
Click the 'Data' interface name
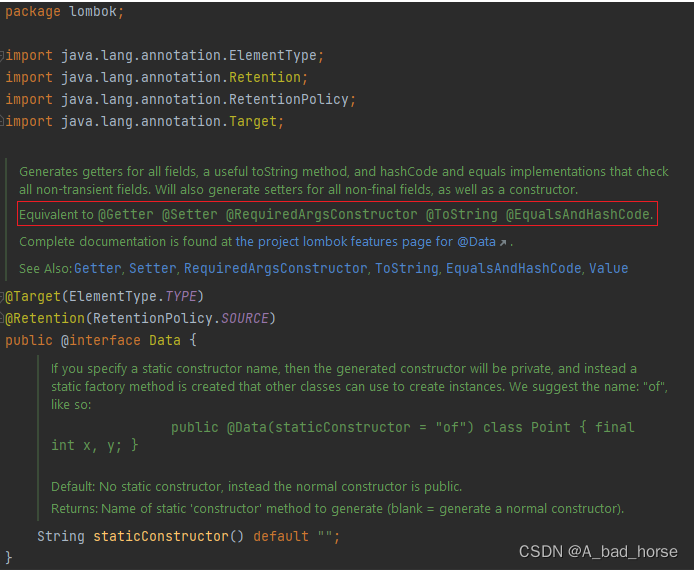click(165, 340)
